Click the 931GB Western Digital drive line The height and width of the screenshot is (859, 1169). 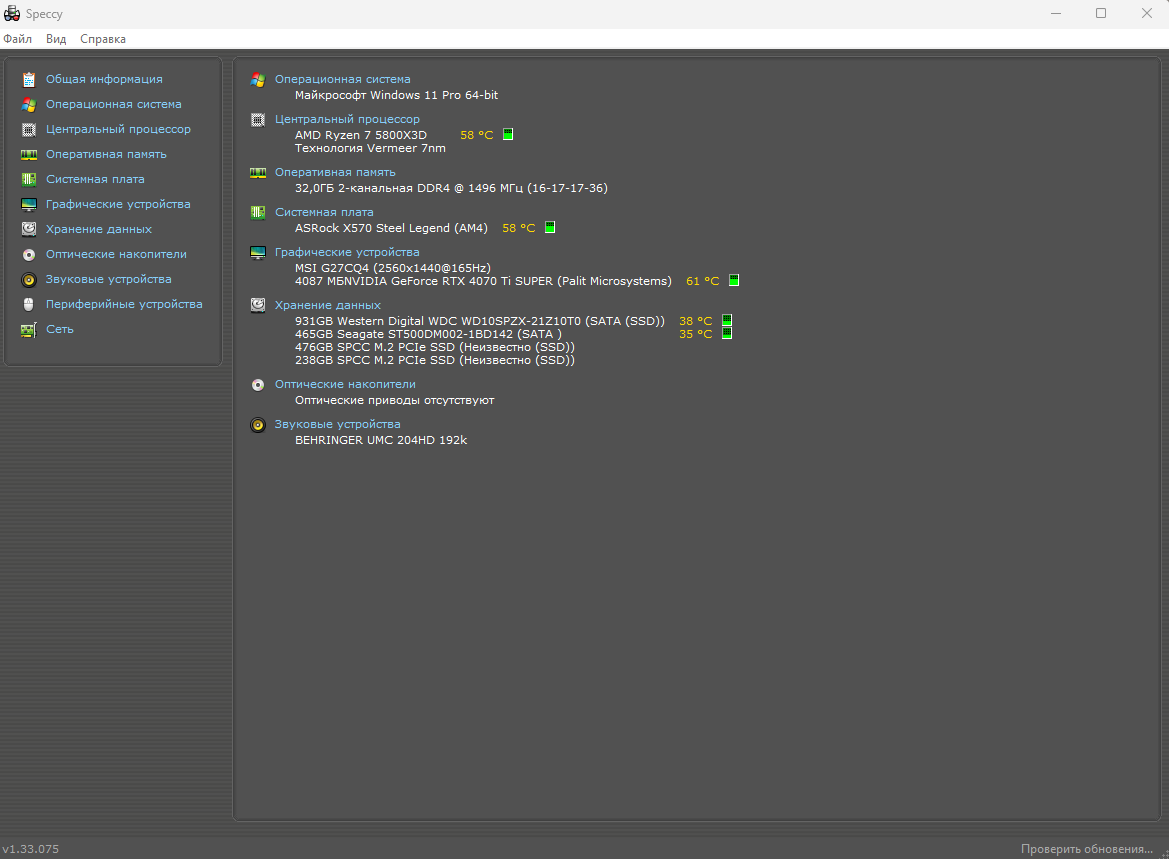479,321
